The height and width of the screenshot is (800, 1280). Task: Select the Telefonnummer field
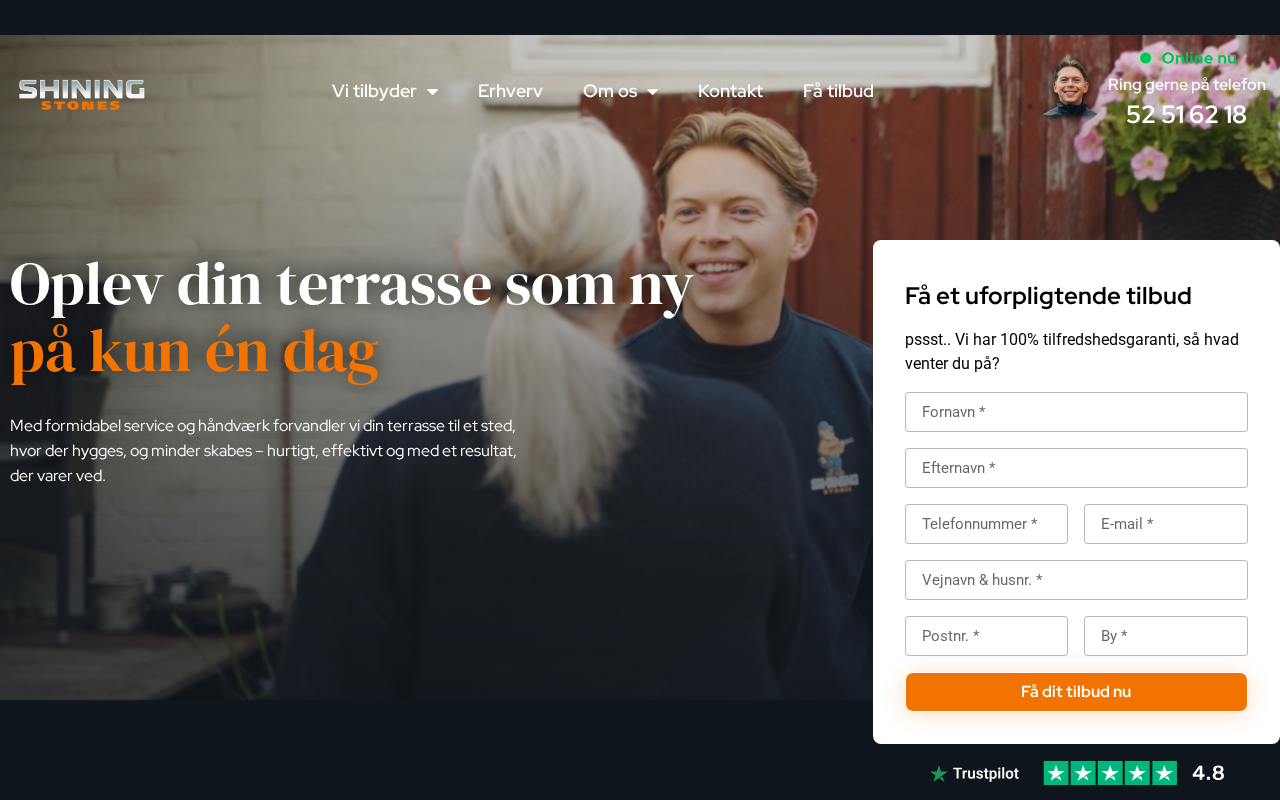point(986,524)
